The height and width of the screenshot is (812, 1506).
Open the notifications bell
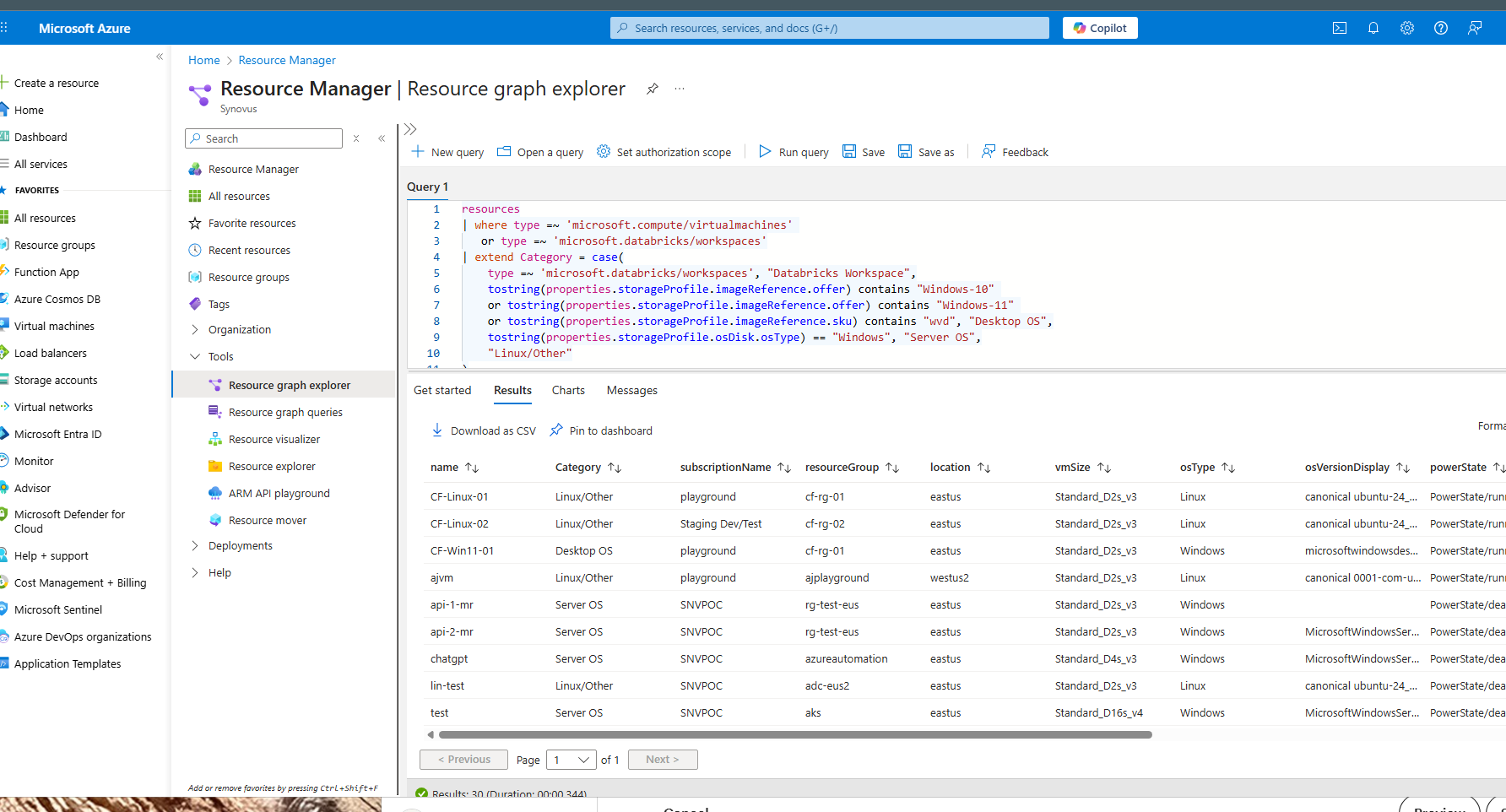click(1373, 28)
